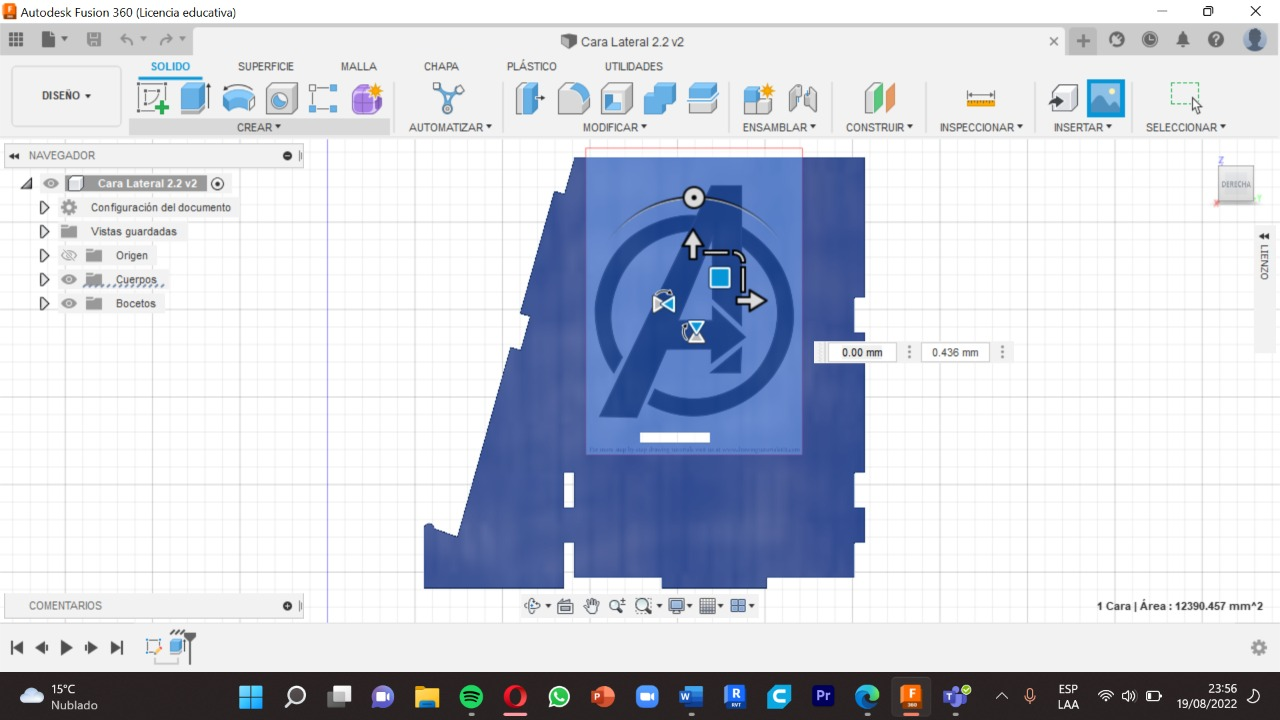1280x720 pixels.
Task: Open the MODIFICAR dropdown menu
Action: 615,127
